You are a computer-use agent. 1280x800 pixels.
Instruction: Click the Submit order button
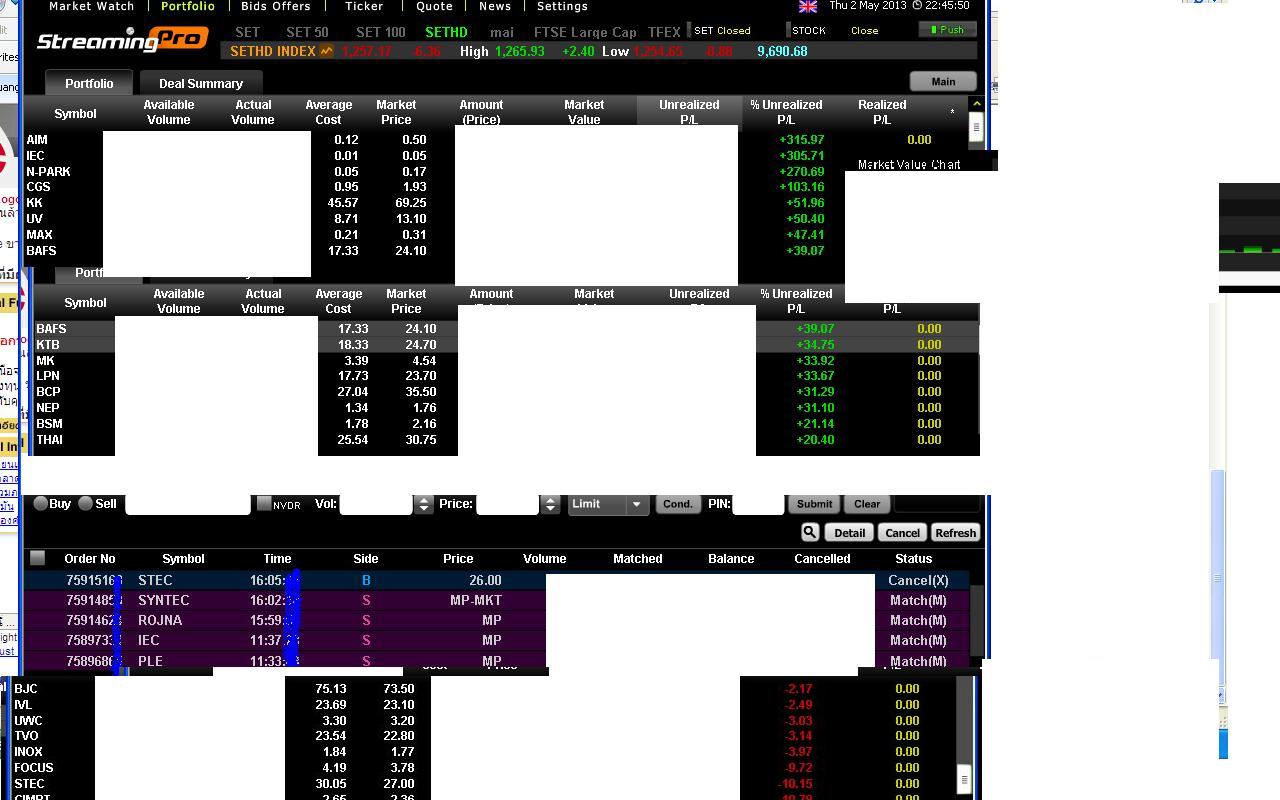tap(814, 504)
